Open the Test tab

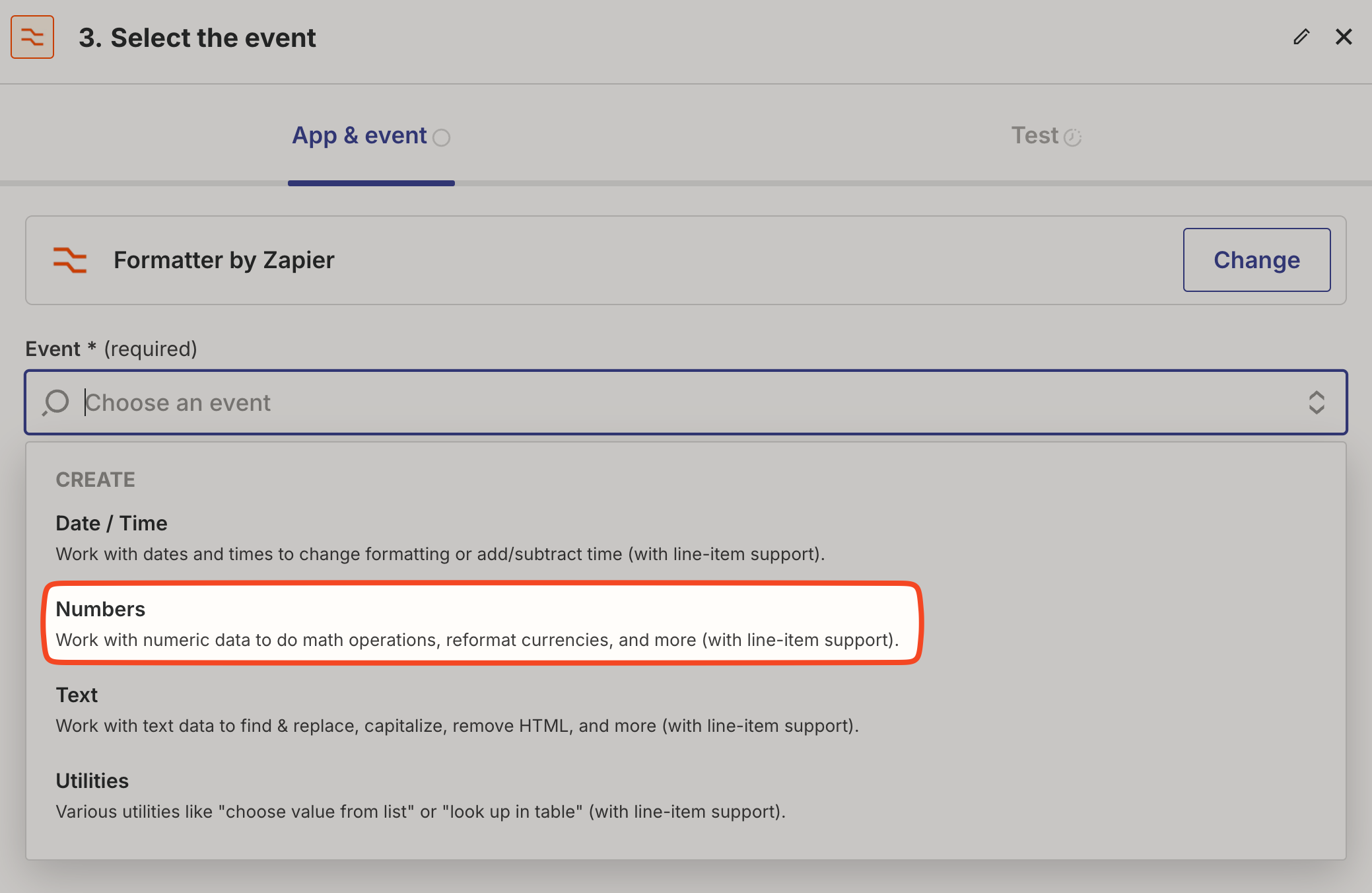1035,135
